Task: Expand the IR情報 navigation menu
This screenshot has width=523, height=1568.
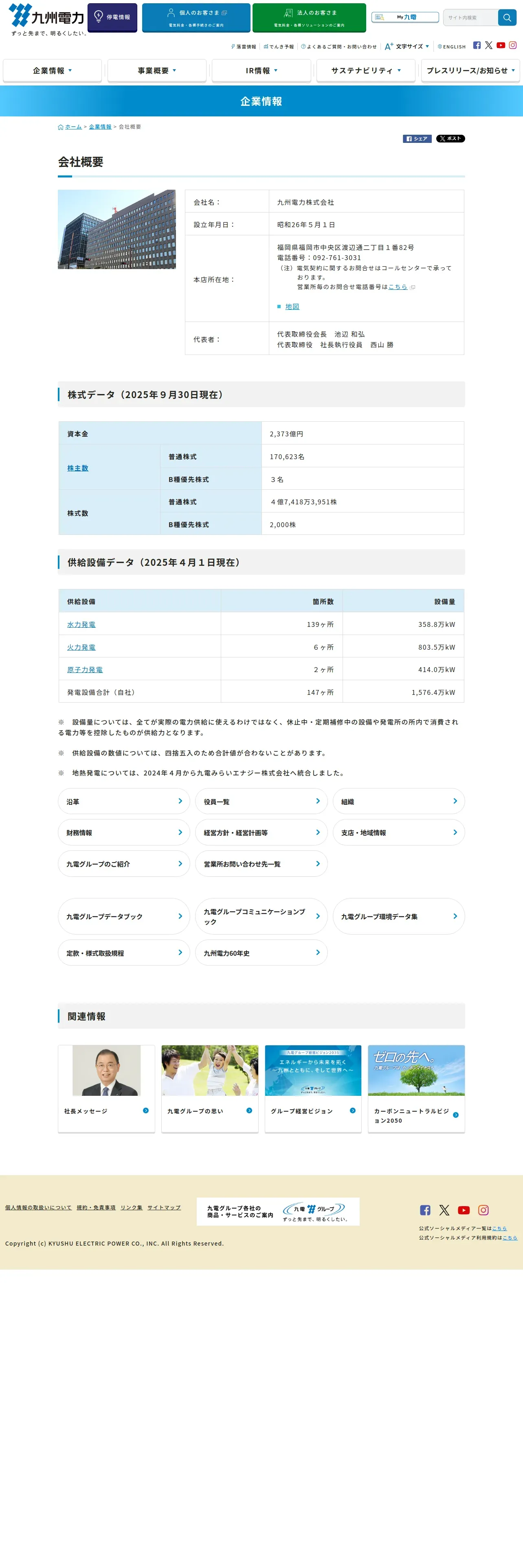Action: click(x=261, y=70)
